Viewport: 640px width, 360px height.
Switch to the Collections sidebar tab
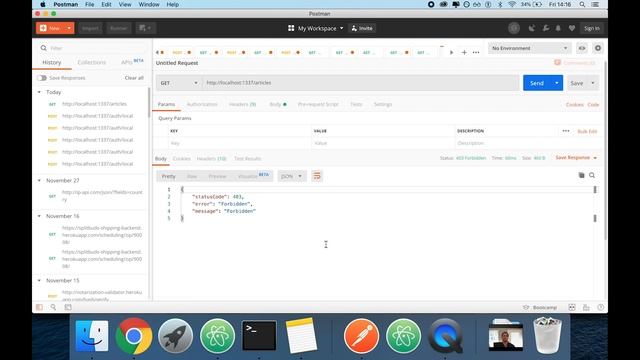click(91, 62)
